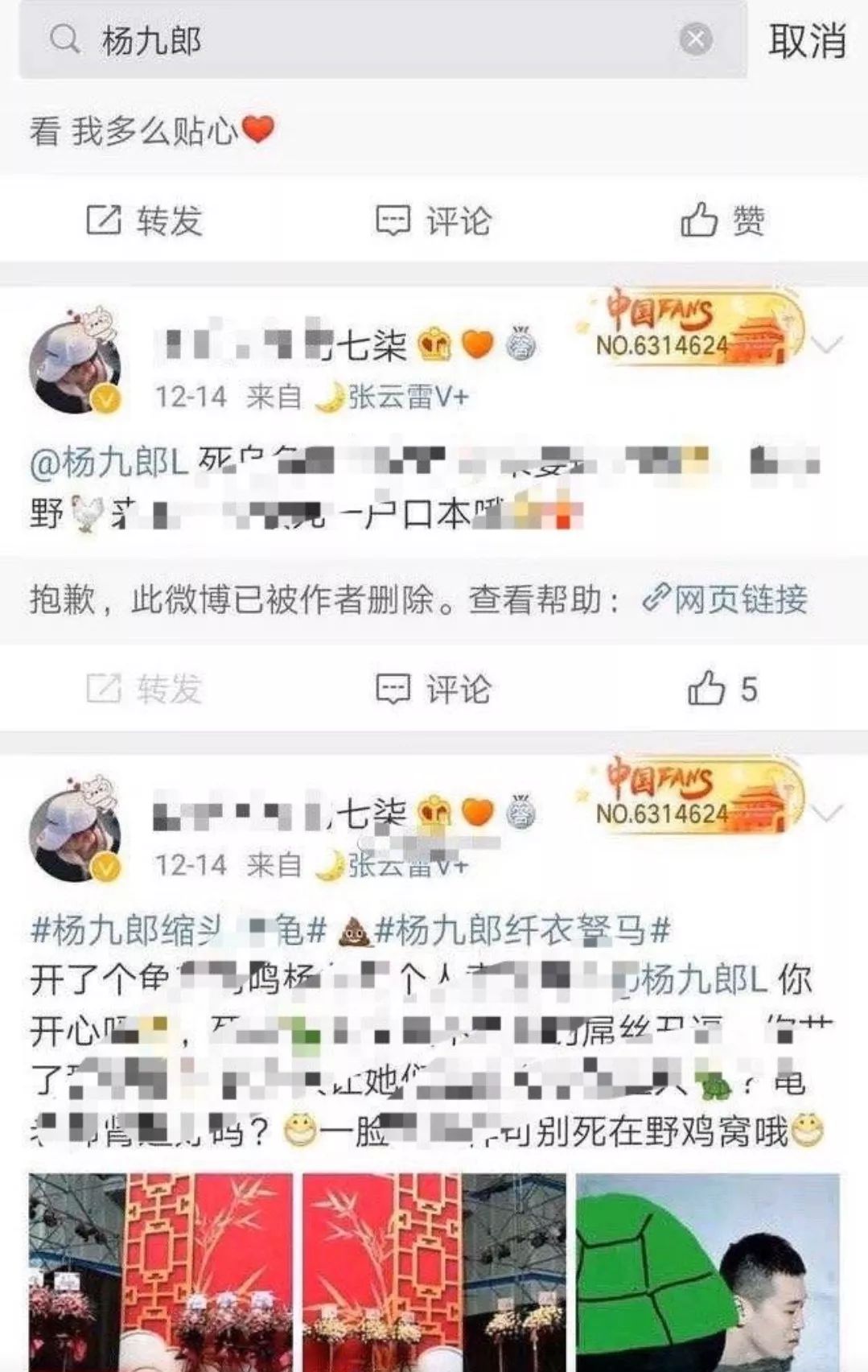This screenshot has width=868, height=1372.
Task: Open the turtle shell photo thumbnail
Action: coord(707,1272)
